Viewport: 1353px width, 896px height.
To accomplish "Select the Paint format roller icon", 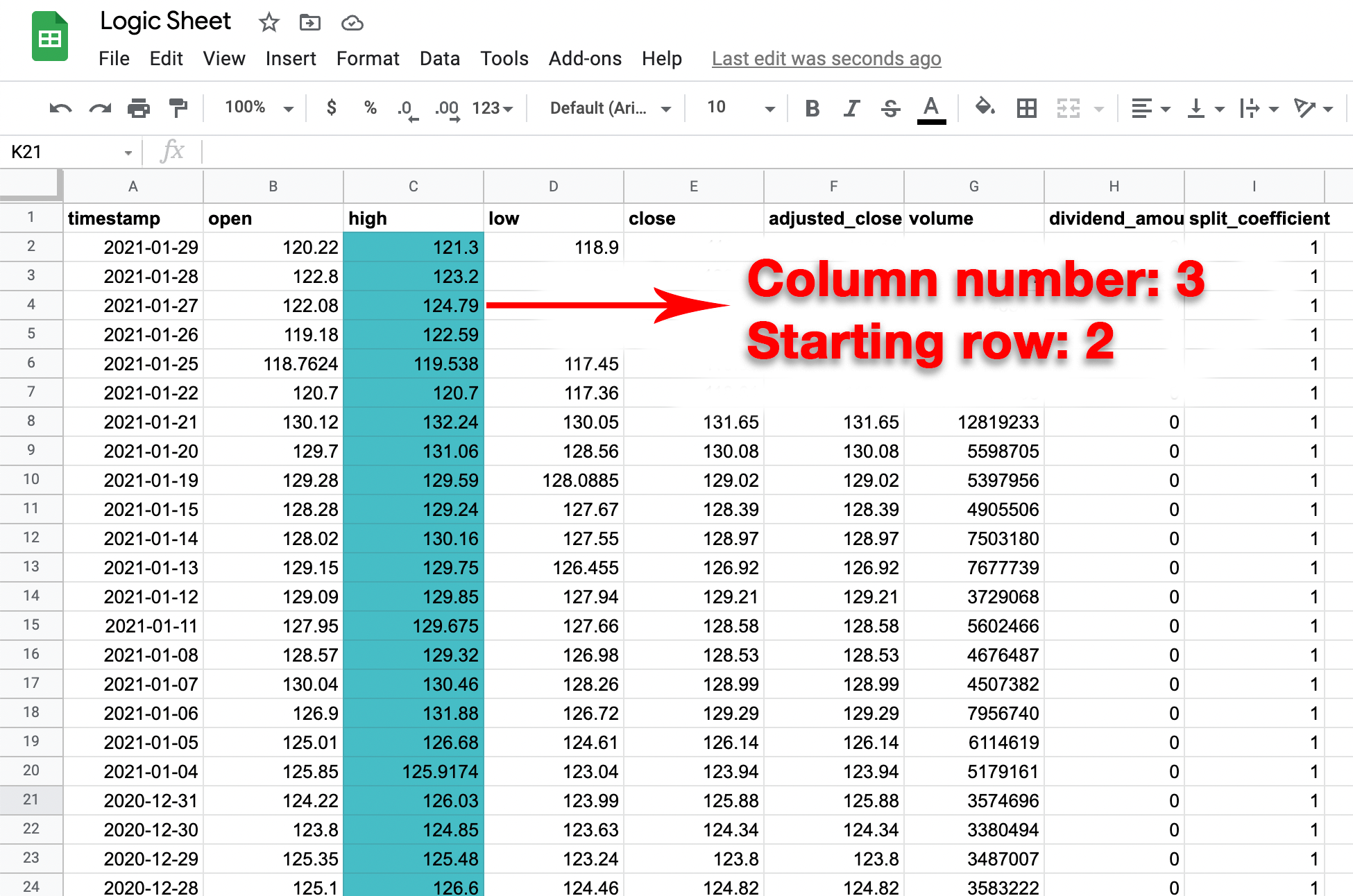I will coord(178,108).
